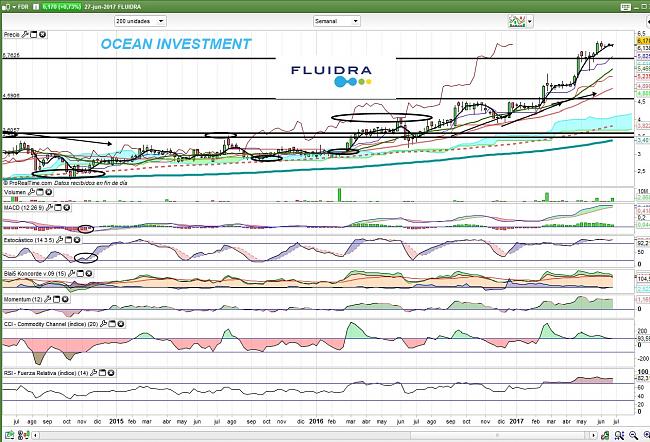Image resolution: width=650 pixels, height=442 pixels.
Task: Open the Semanal timeframe dropdown
Action: pos(337,21)
